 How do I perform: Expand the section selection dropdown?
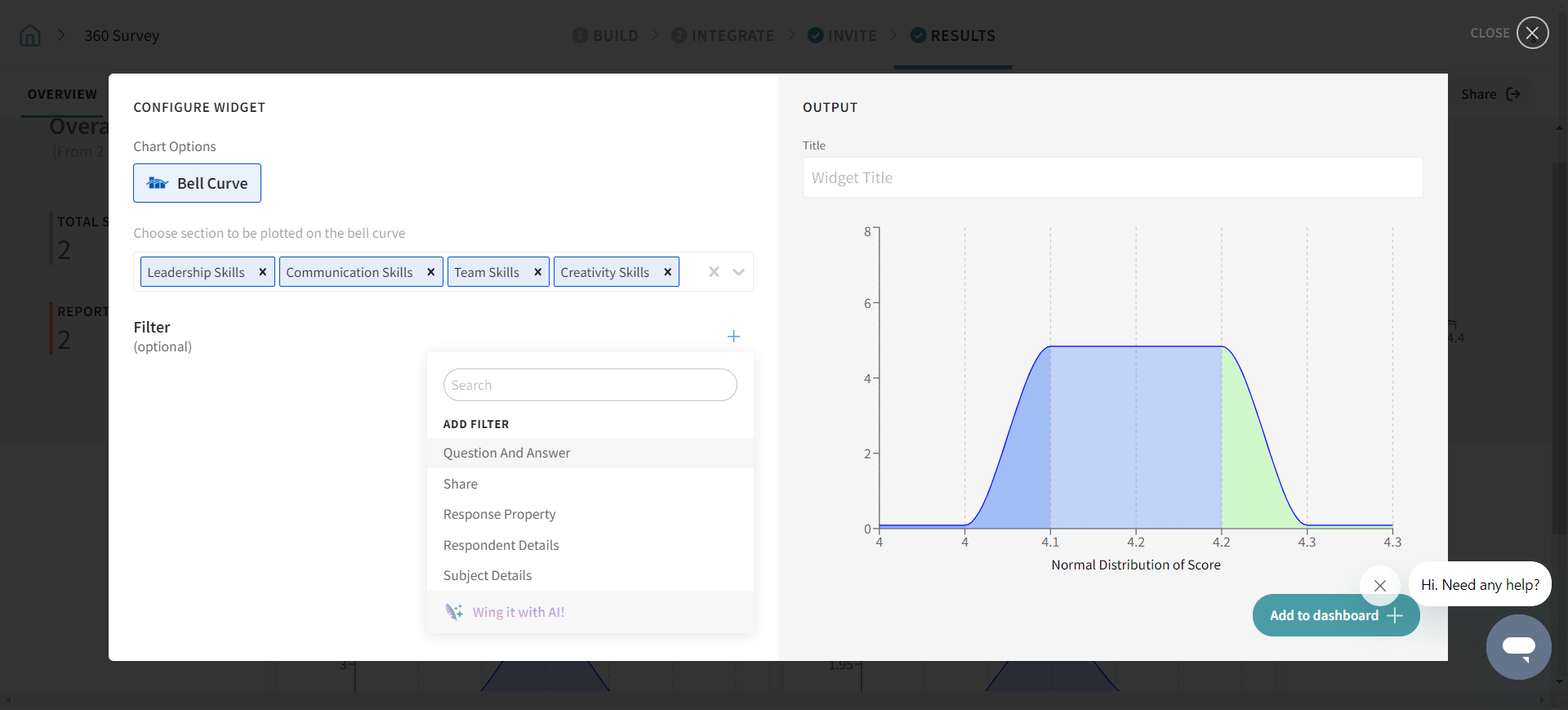(x=738, y=272)
